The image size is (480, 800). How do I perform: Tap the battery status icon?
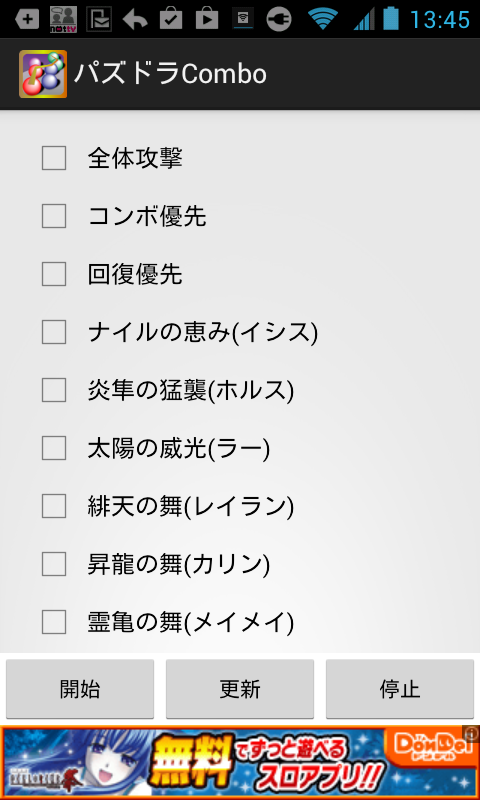[x=391, y=18]
